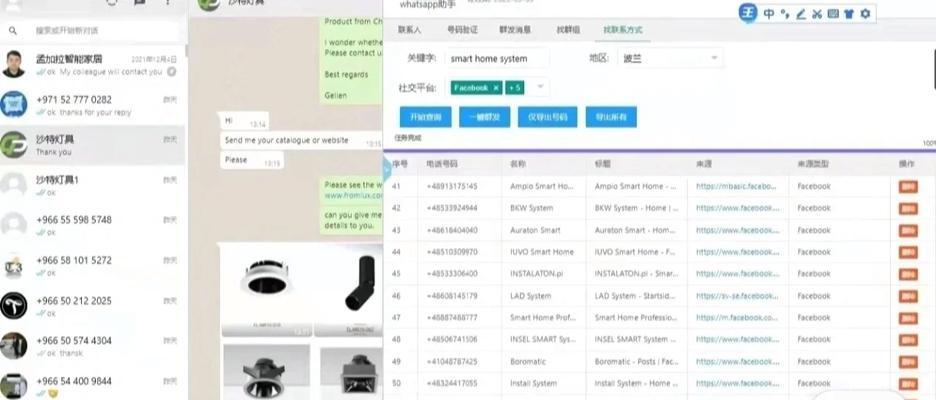Open chat 孟加拉智能家居

(93, 64)
